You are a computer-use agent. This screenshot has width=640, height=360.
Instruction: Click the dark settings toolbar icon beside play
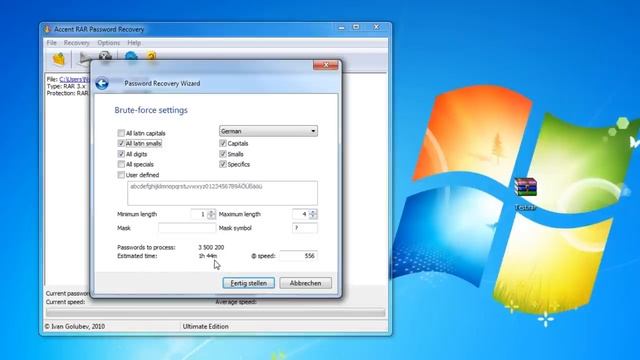pyautogui.click(x=105, y=56)
